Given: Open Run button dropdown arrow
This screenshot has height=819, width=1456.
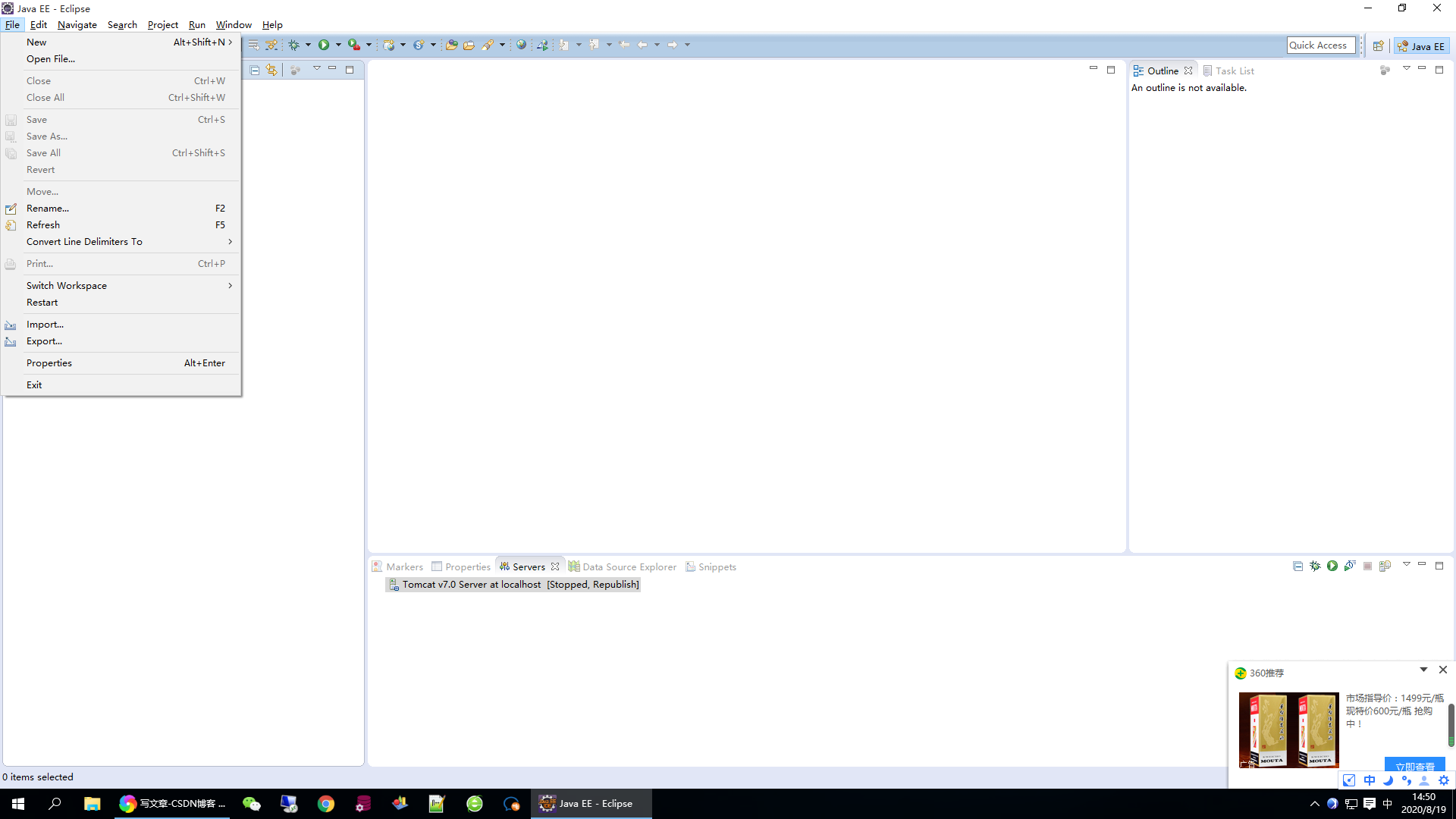Looking at the screenshot, I should pyautogui.click(x=338, y=45).
